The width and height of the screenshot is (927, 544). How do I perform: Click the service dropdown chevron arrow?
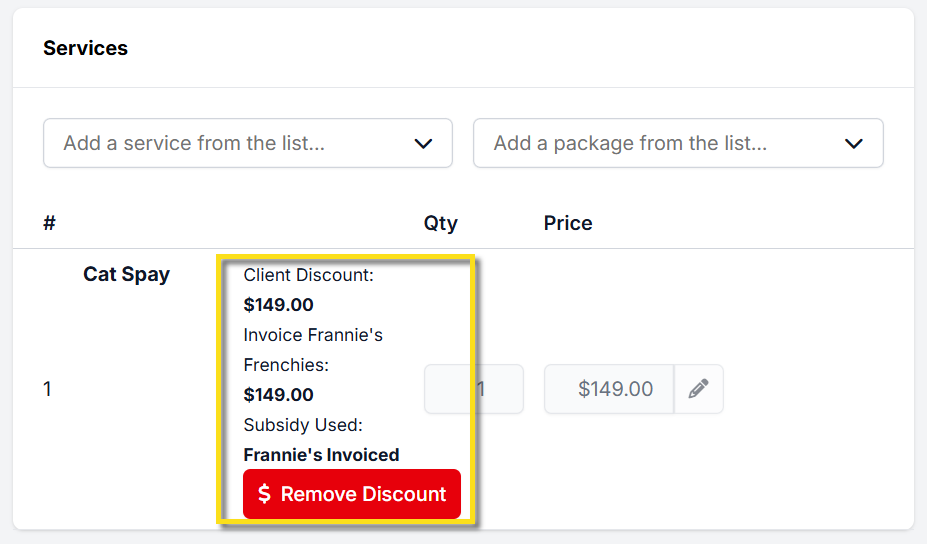(423, 144)
